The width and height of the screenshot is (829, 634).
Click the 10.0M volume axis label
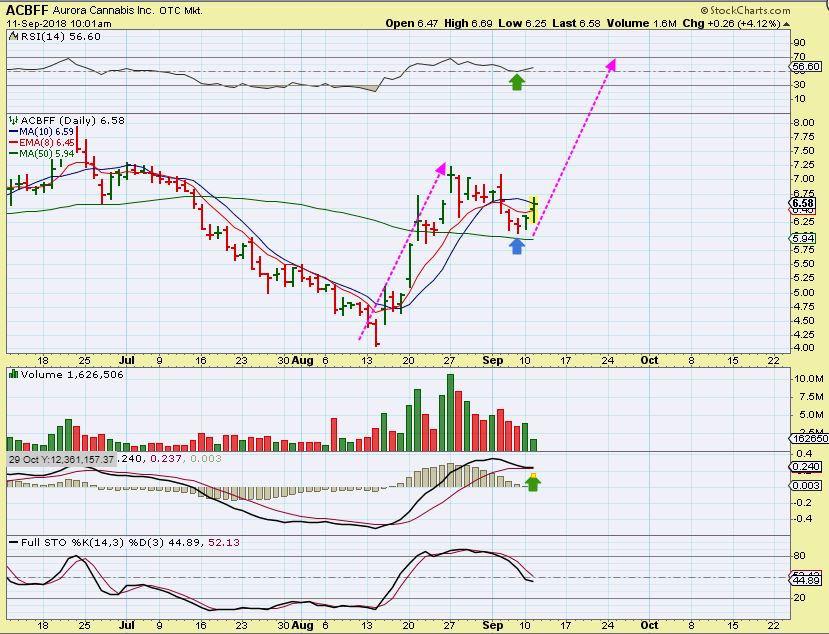[808, 379]
